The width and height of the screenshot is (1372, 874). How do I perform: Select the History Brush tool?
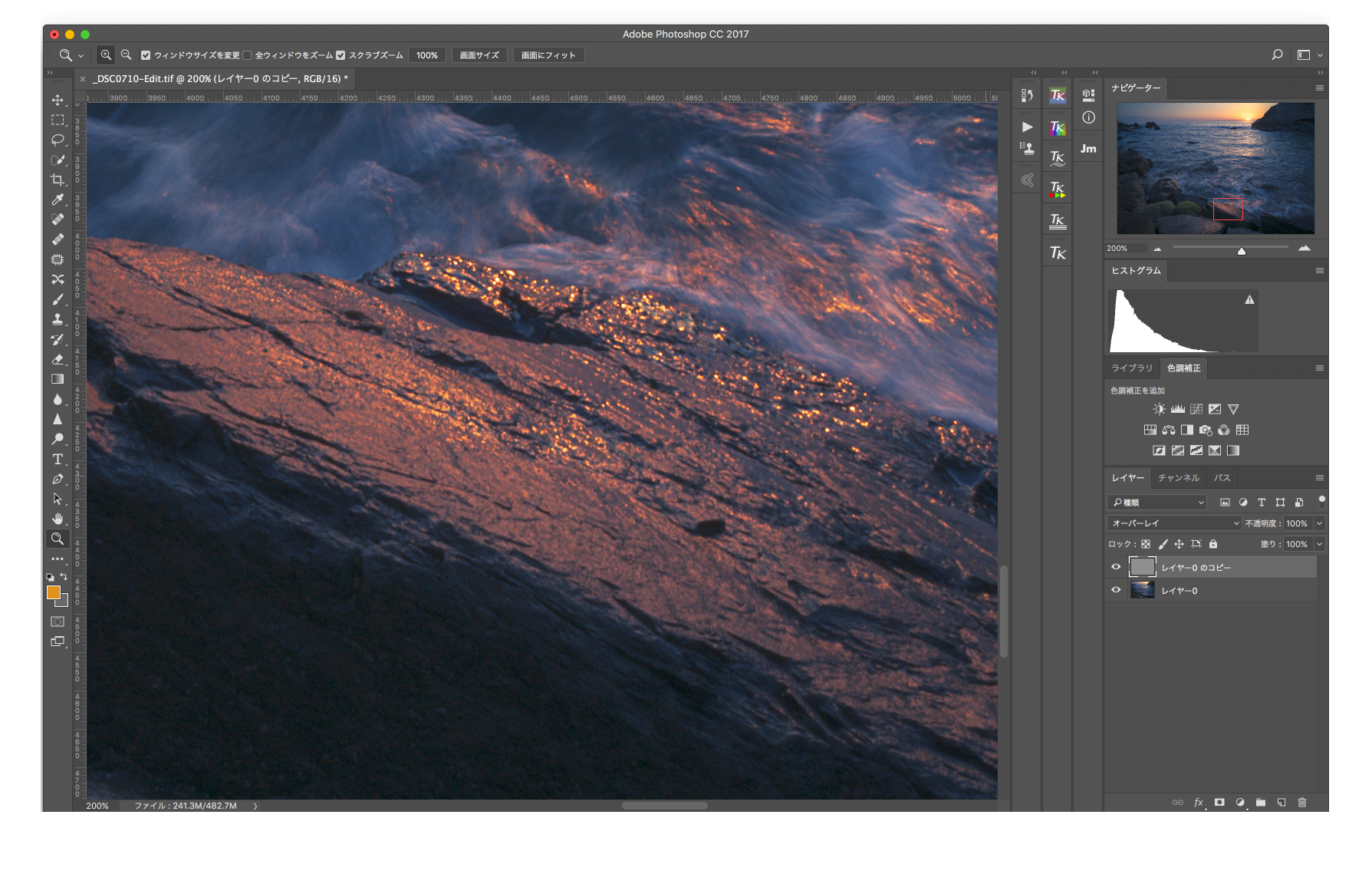[x=58, y=339]
